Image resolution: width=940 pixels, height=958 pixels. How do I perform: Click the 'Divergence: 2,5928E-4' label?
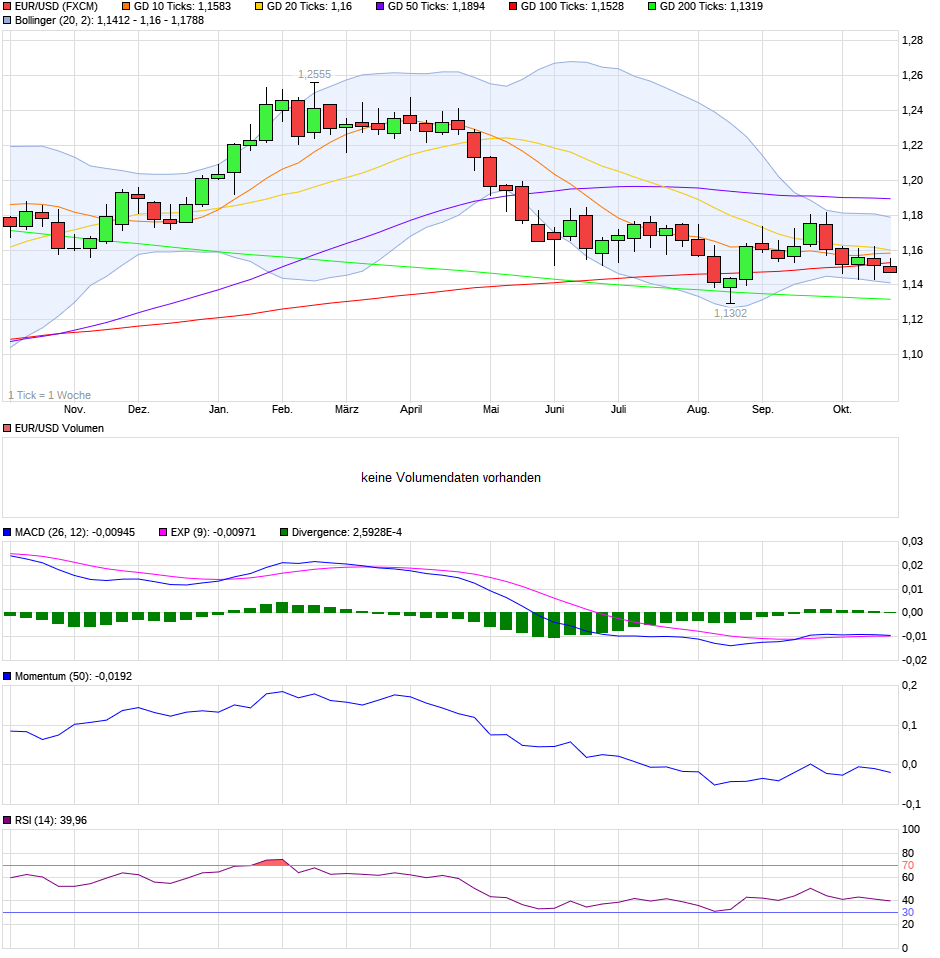tap(347, 533)
